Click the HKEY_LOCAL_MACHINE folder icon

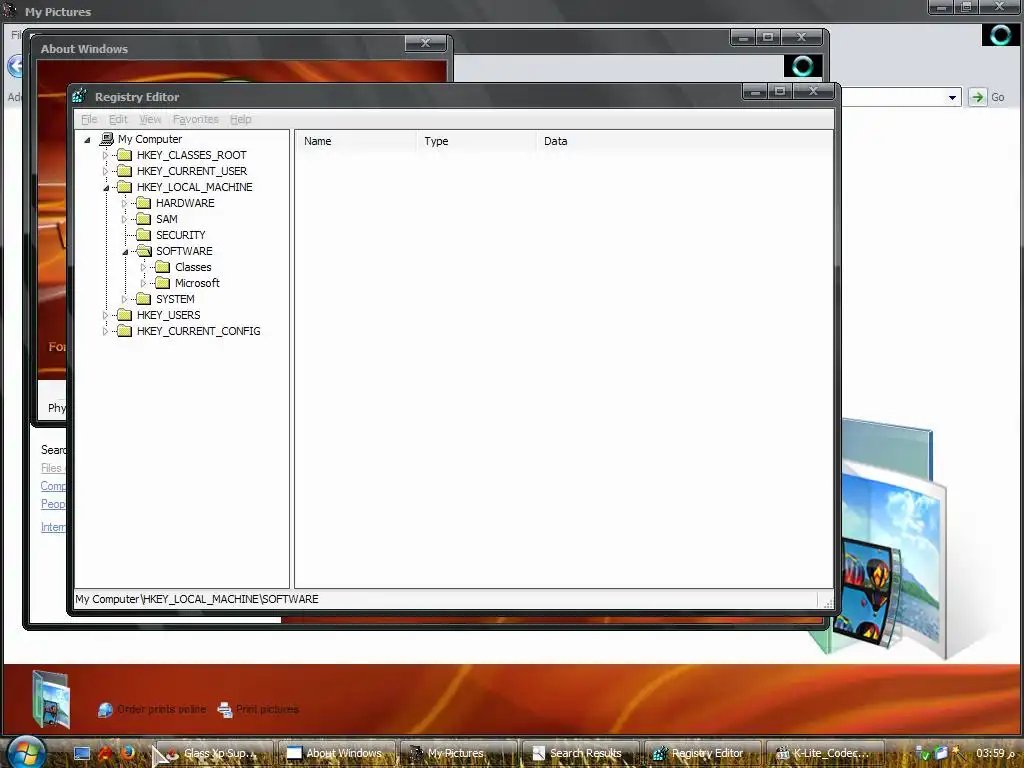point(124,187)
